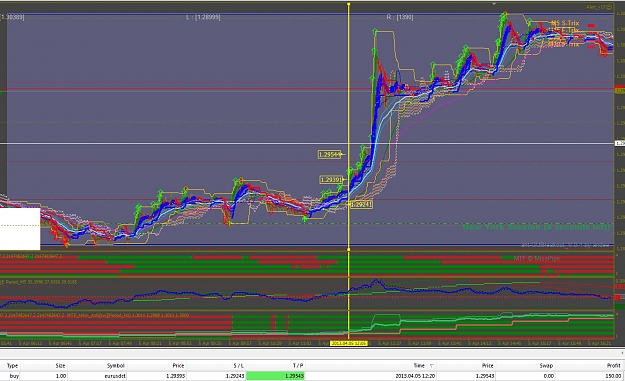Click the '1.29564' price label on chart
The height and width of the screenshot is (381, 625).
tap(329, 154)
